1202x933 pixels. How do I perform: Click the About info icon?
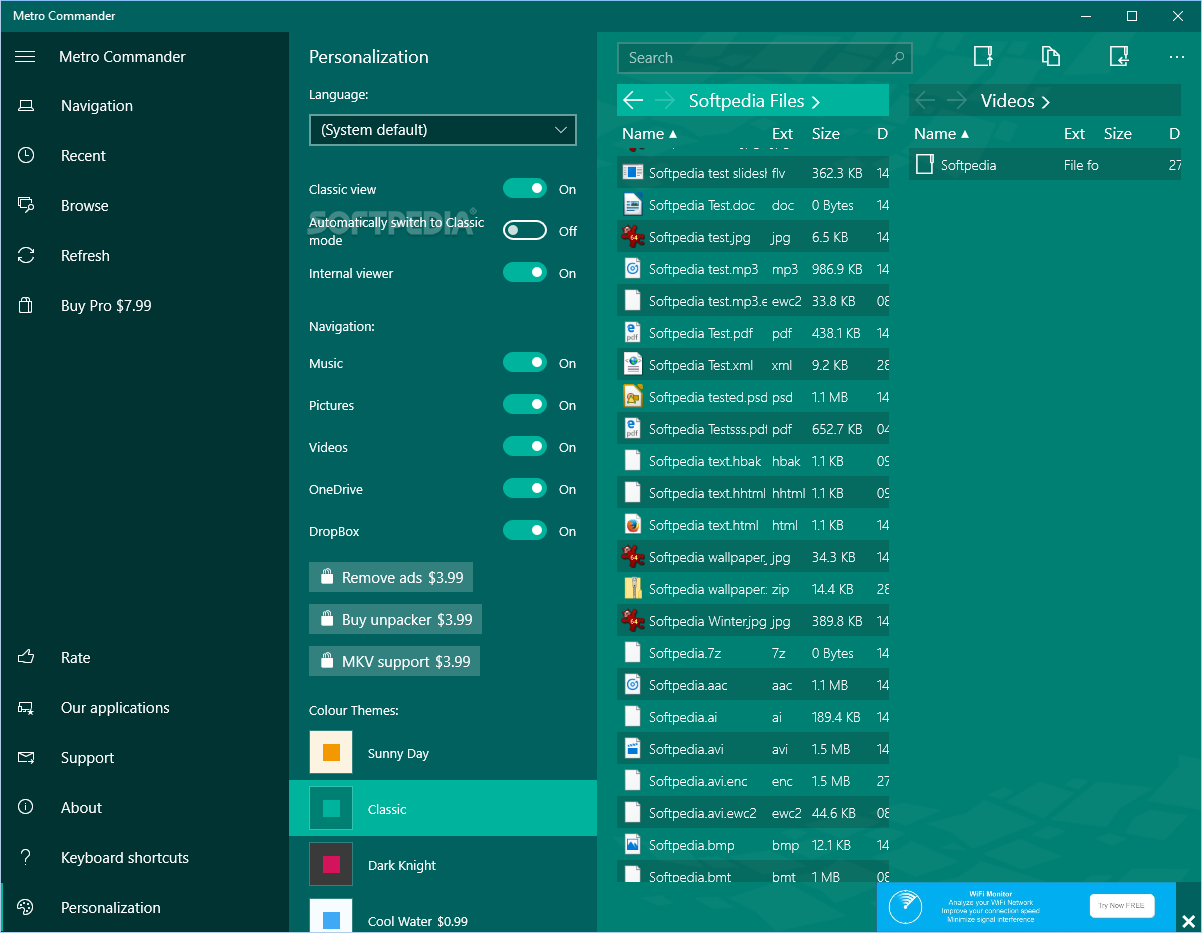click(26, 808)
